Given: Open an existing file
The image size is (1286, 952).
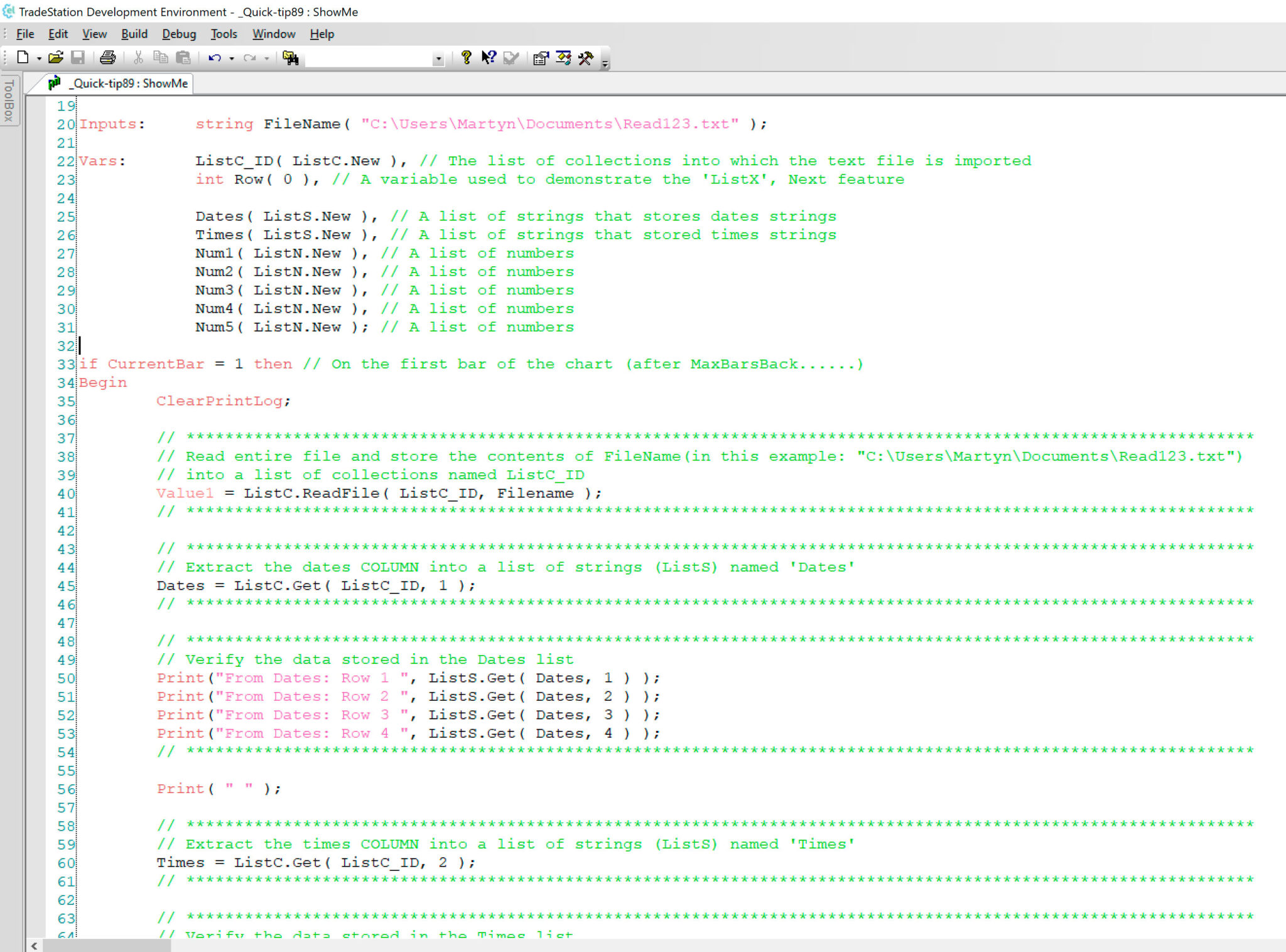Looking at the screenshot, I should [x=55, y=58].
